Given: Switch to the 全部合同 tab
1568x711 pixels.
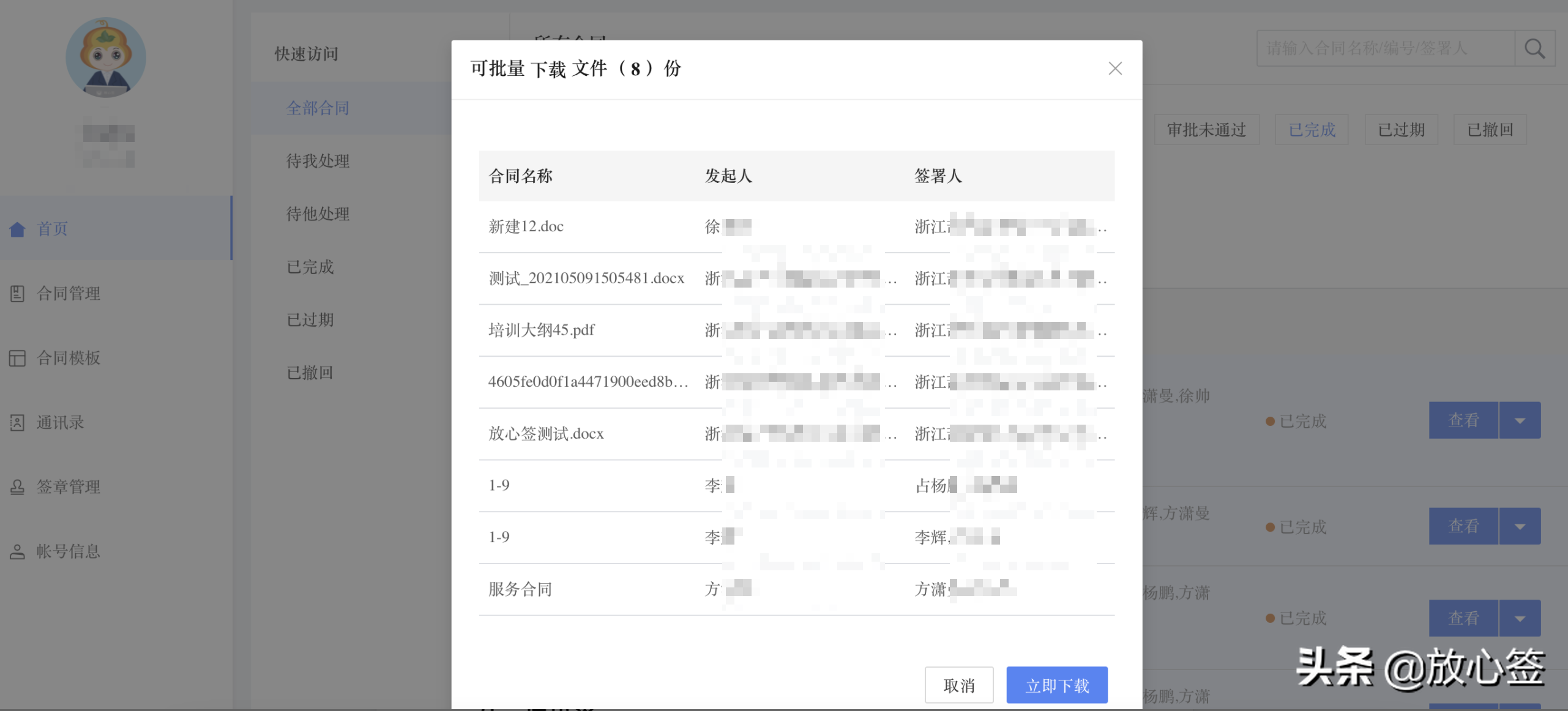Looking at the screenshot, I should pos(317,108).
